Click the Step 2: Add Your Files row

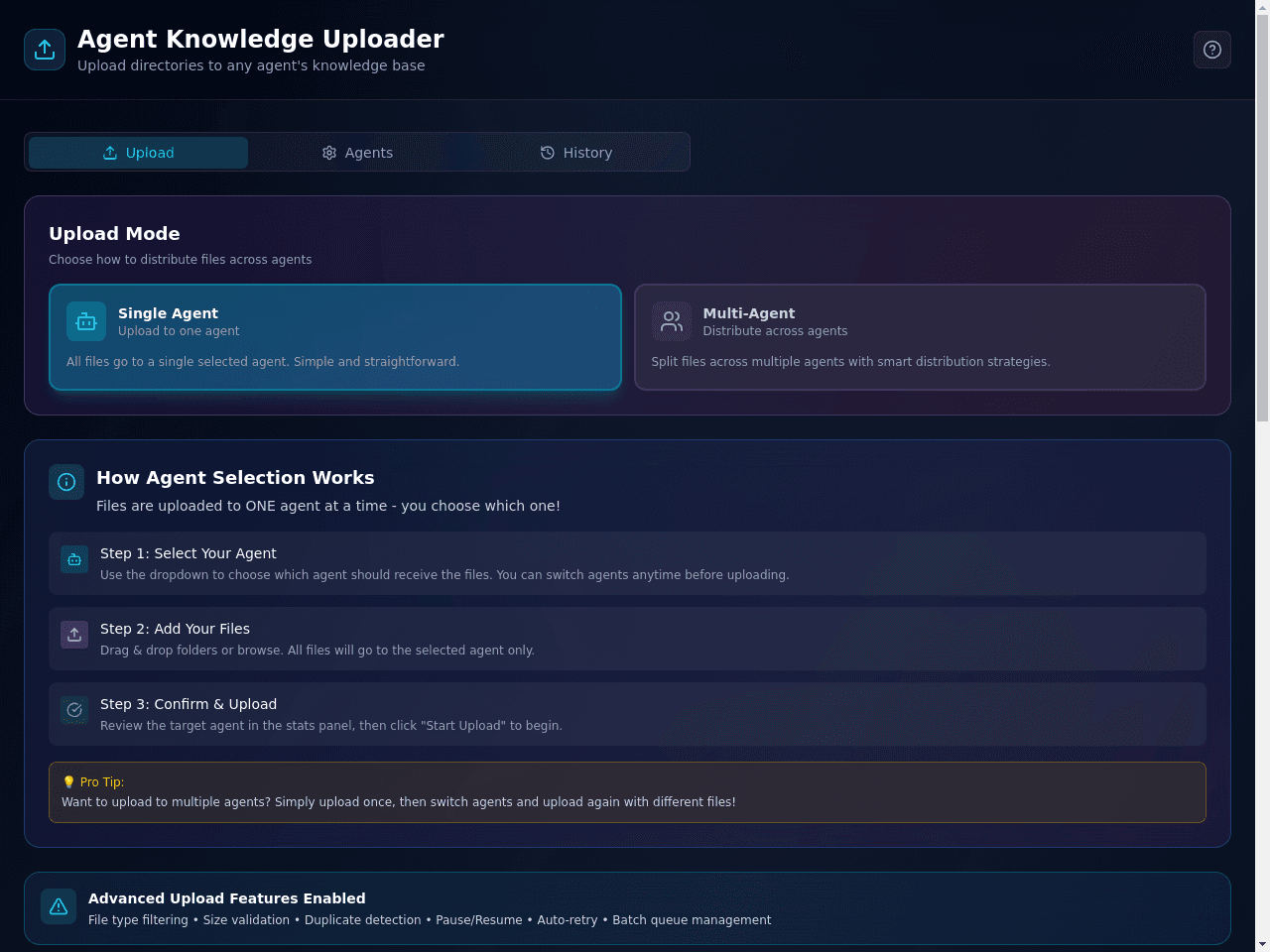(627, 639)
